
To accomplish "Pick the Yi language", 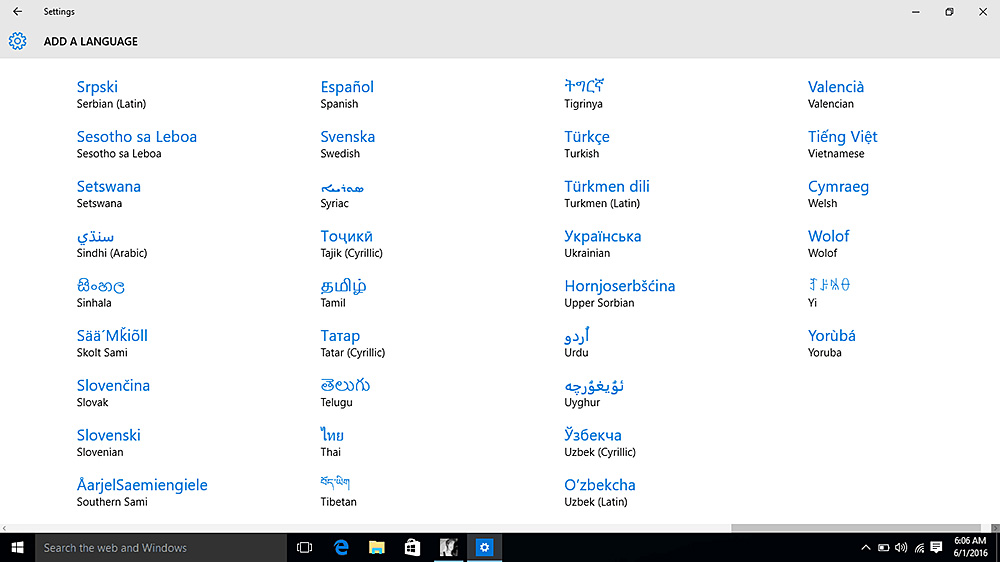I will coord(828,293).
